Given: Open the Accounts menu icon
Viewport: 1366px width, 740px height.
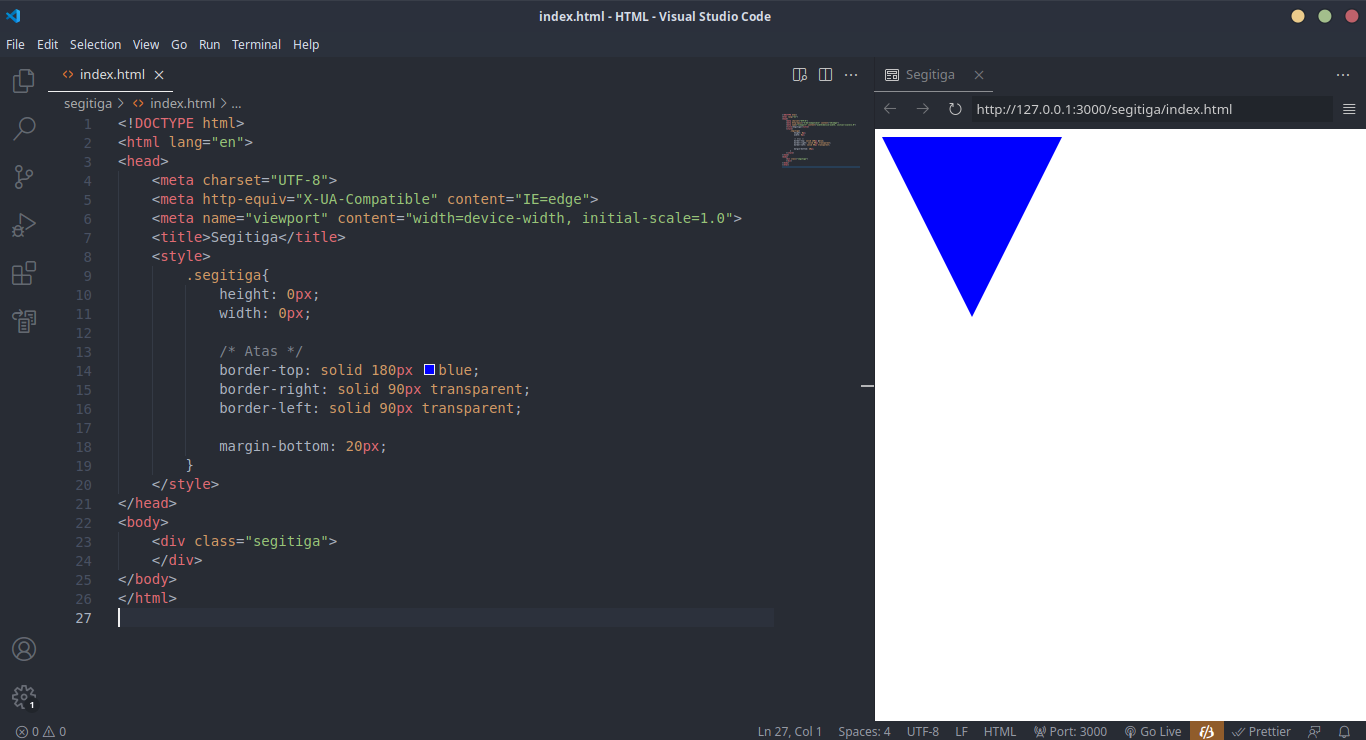Looking at the screenshot, I should click(x=24, y=649).
